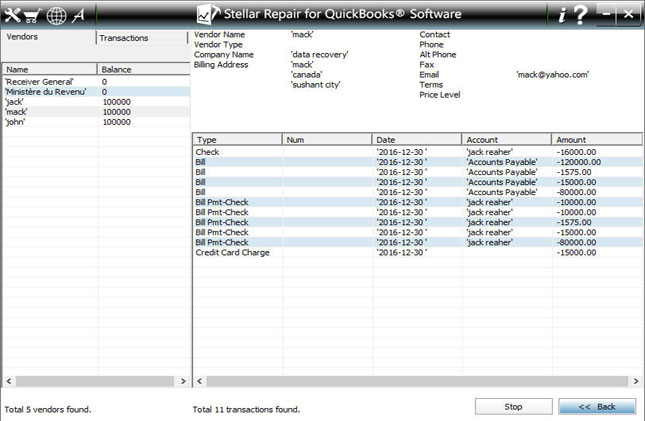
Task: Select vendor 'Receiver General'
Action: pyautogui.click(x=96, y=81)
